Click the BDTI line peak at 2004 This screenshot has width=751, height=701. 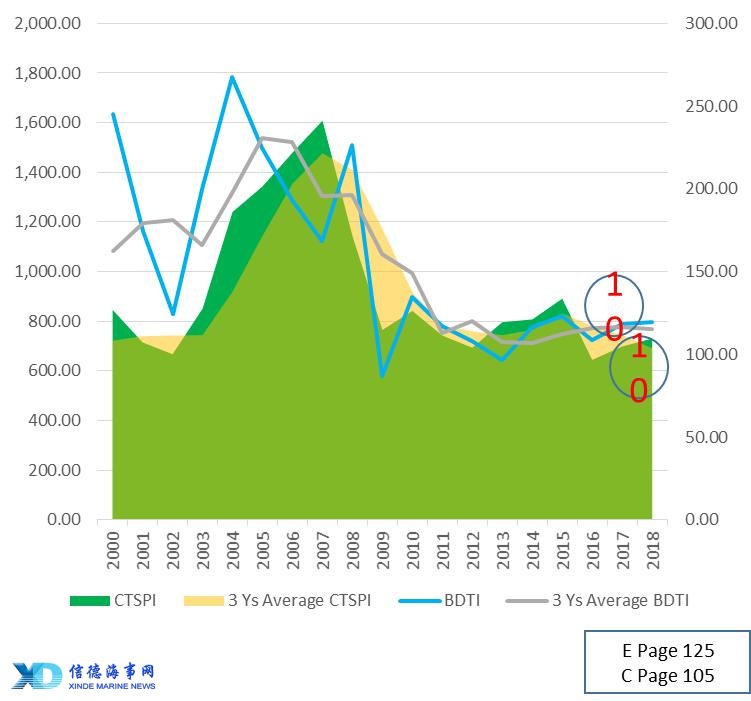(232, 77)
